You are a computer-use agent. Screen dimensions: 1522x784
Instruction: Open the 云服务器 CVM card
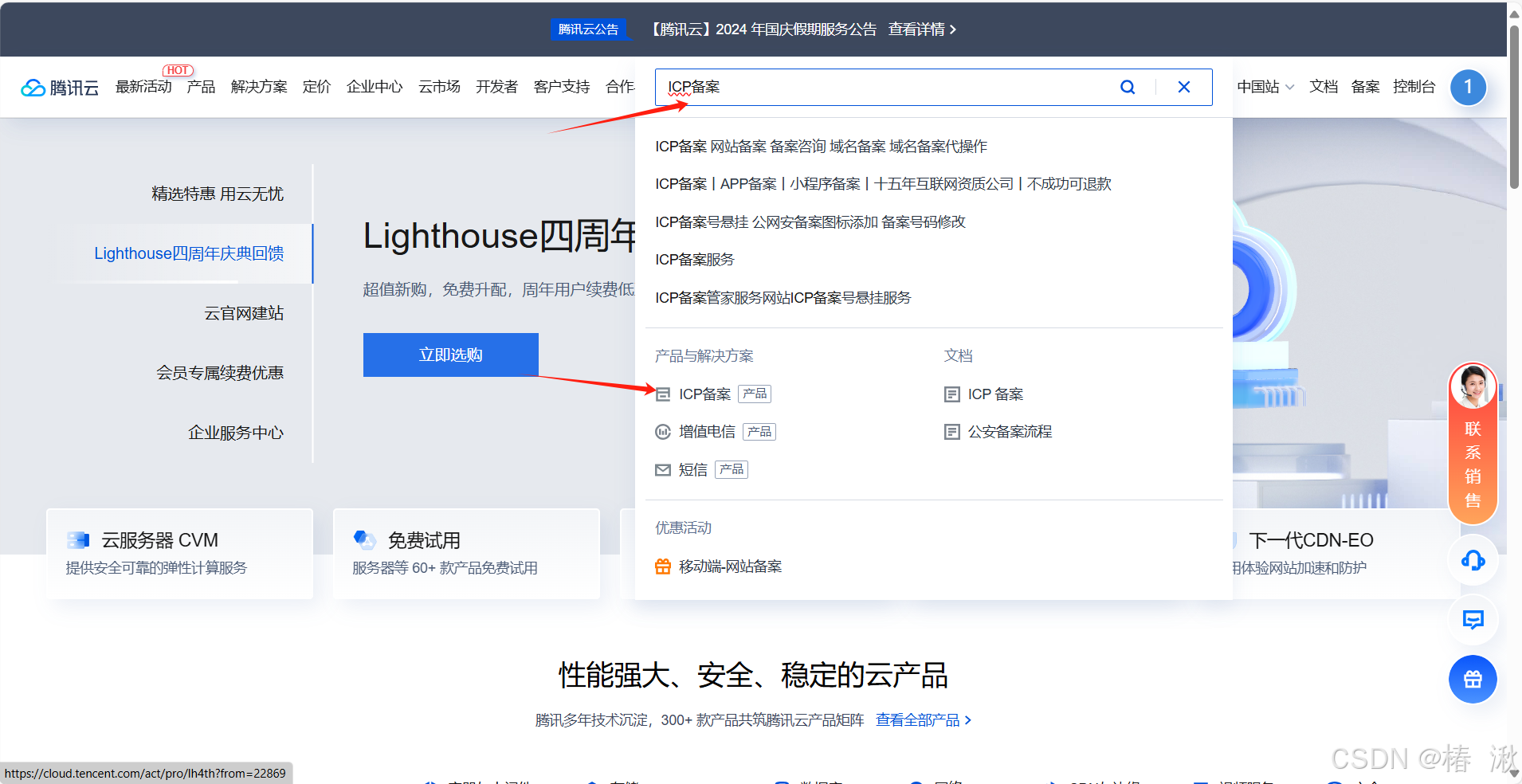179,554
